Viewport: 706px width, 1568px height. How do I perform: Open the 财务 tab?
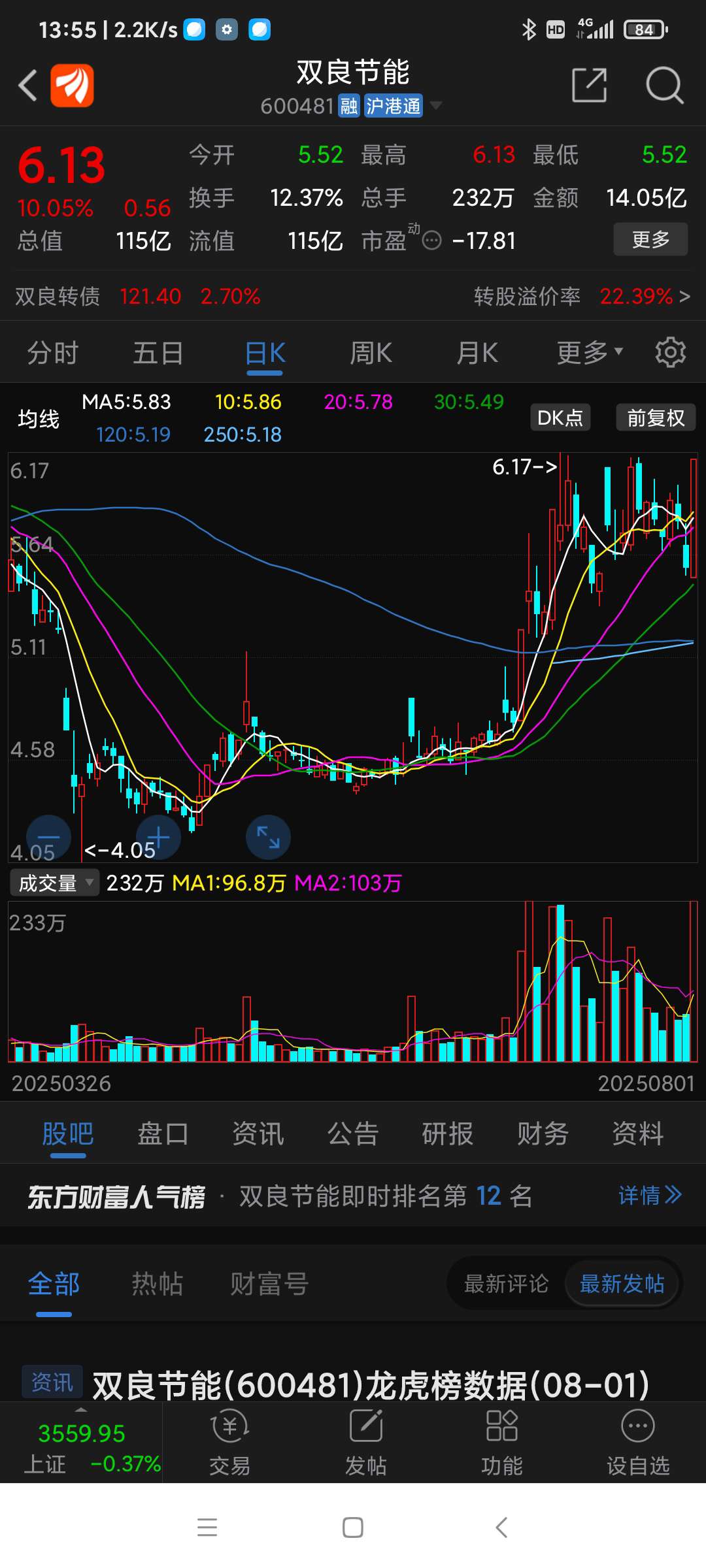543,1134
